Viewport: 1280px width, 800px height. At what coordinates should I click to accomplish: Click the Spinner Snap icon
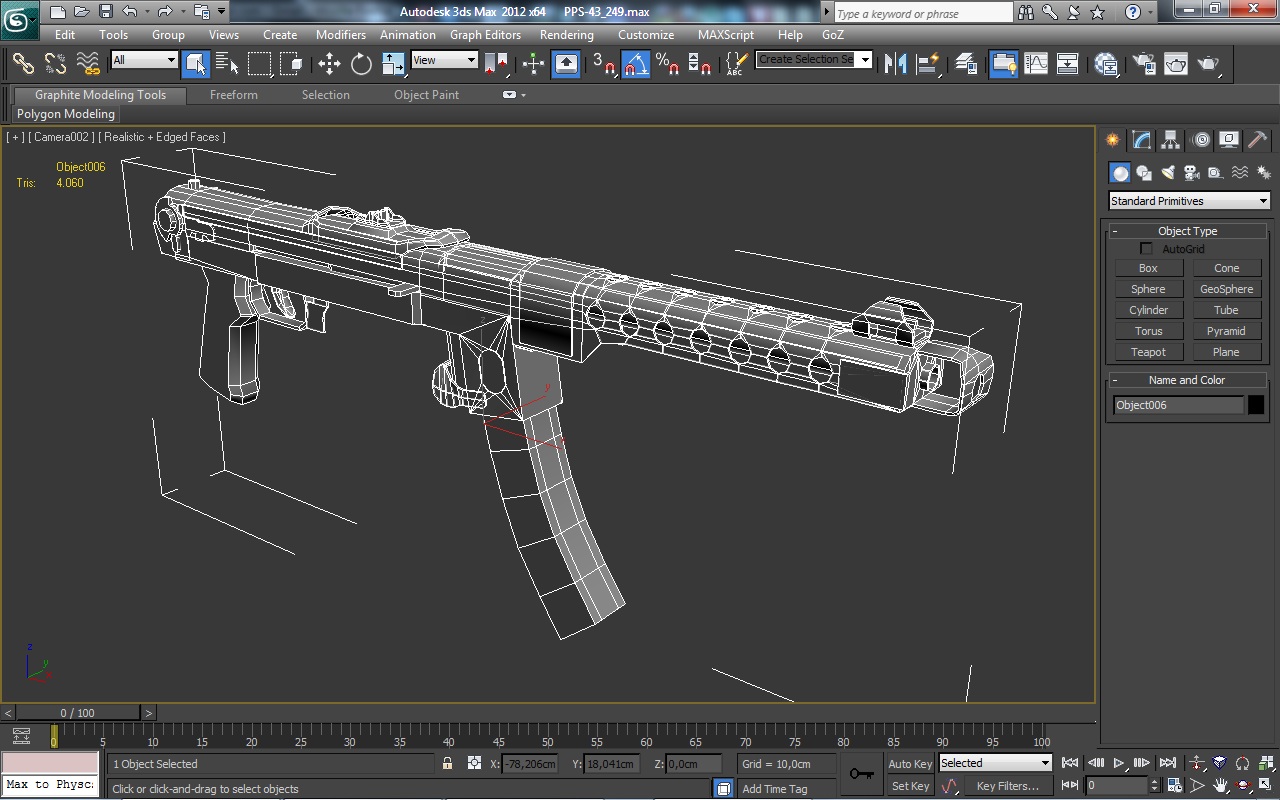click(700, 63)
